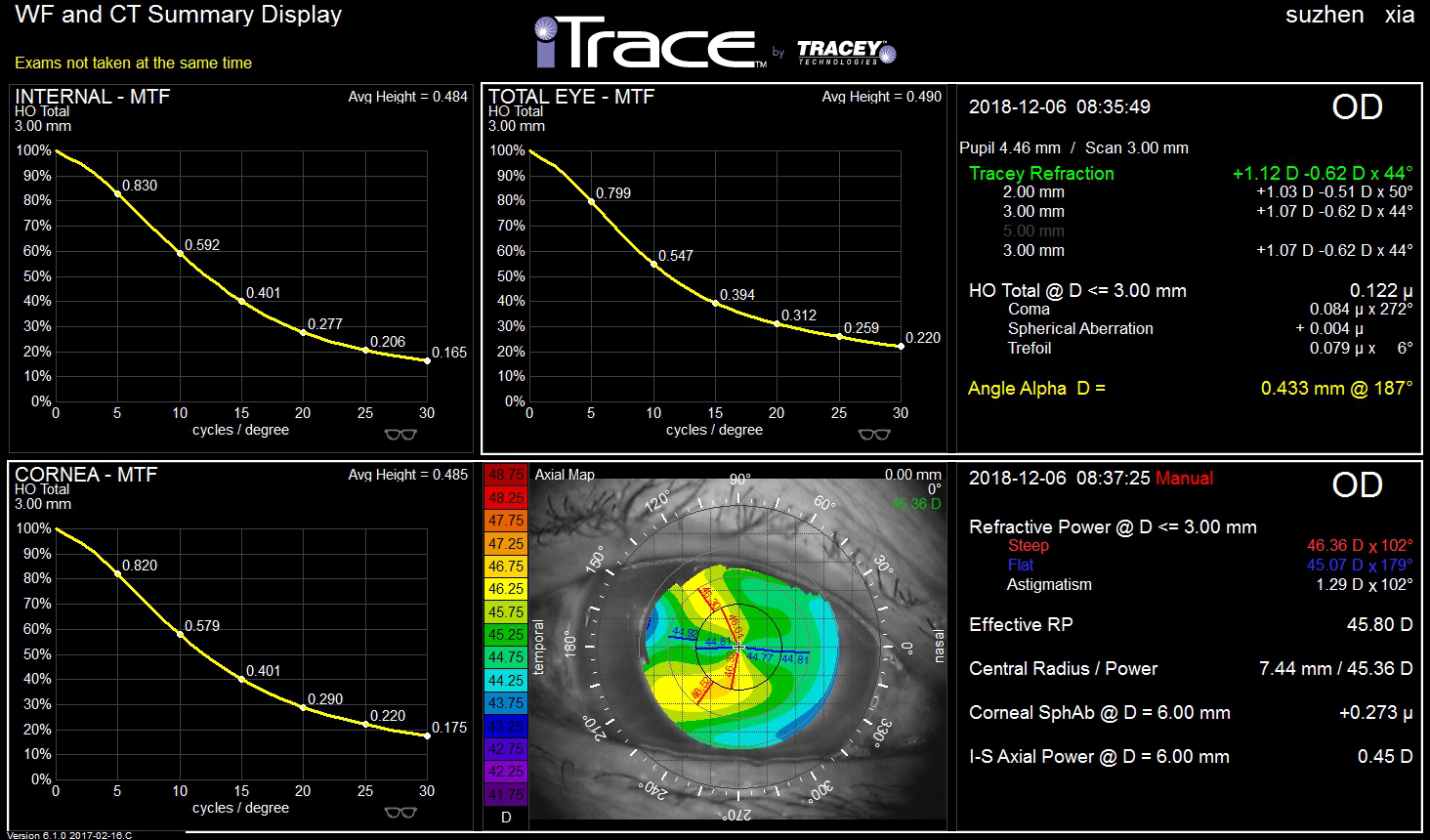Select the 41.75 color scale swatch

506,795
